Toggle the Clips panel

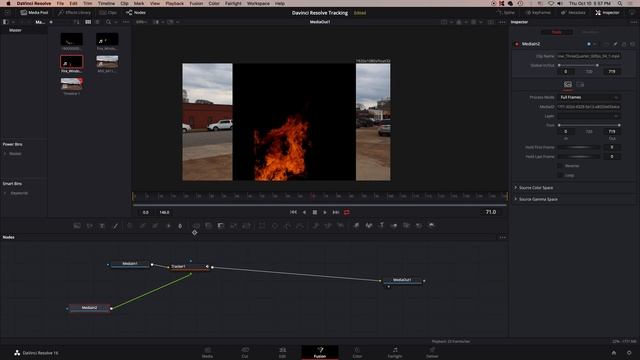(x=108, y=13)
